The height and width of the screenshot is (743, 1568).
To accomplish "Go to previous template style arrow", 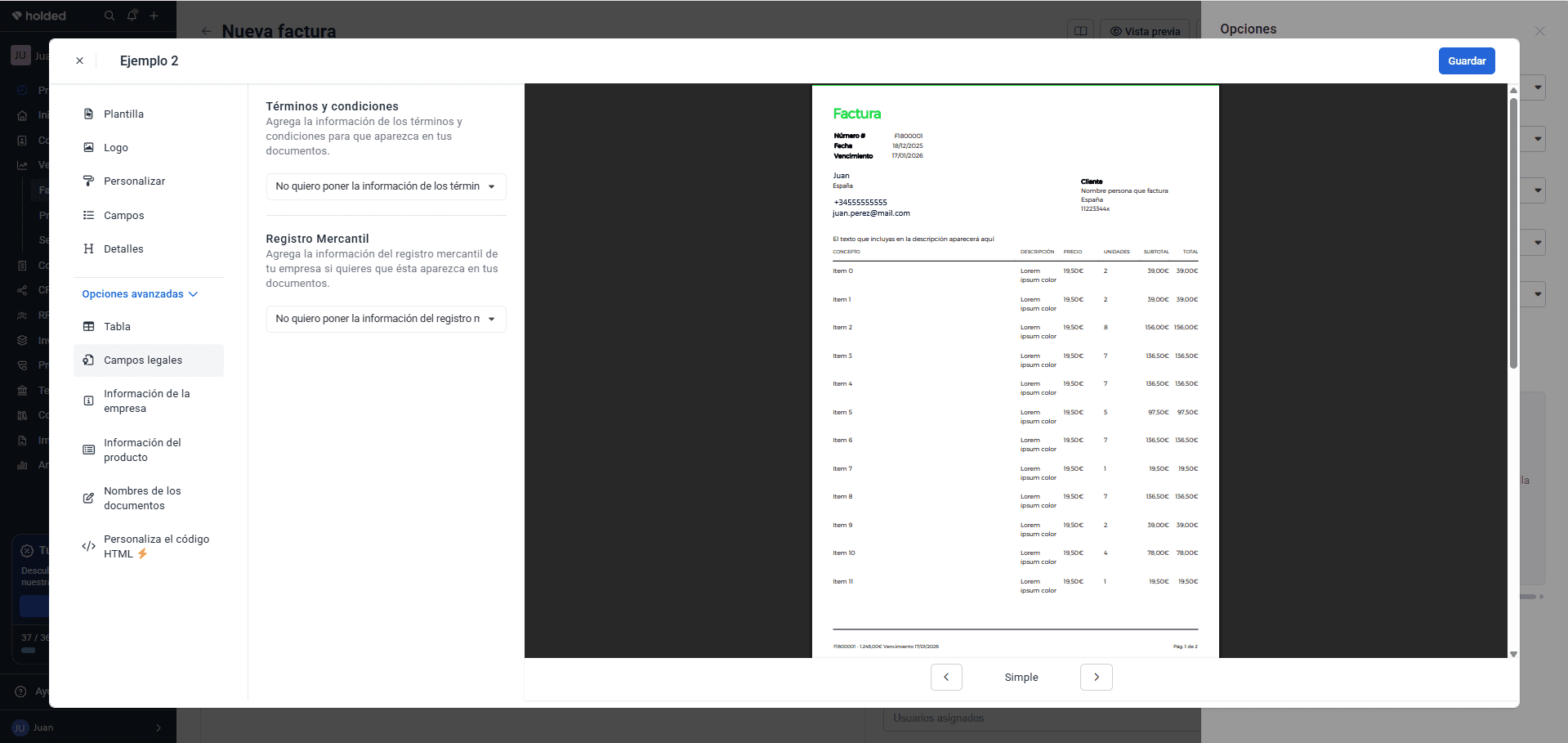I will point(946,677).
